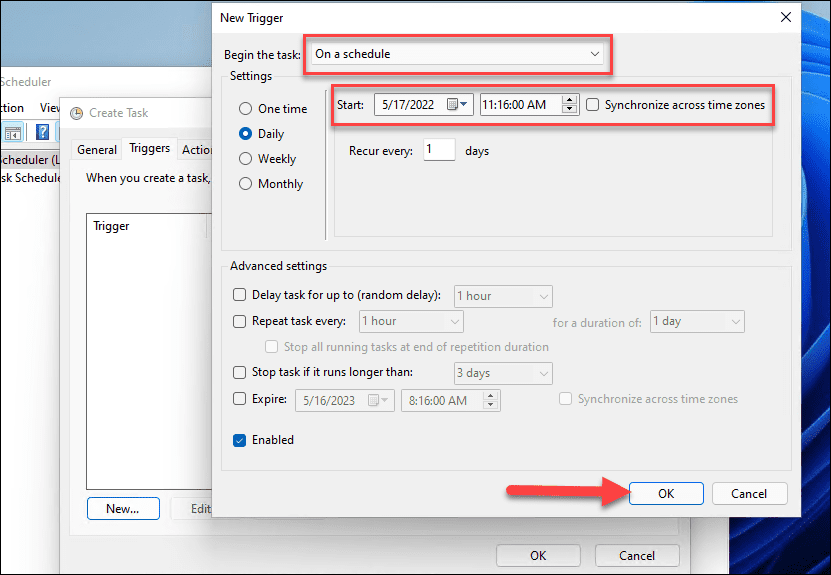Image resolution: width=831 pixels, height=575 pixels.
Task: Check Stop task if it runs longer than
Action: point(239,373)
